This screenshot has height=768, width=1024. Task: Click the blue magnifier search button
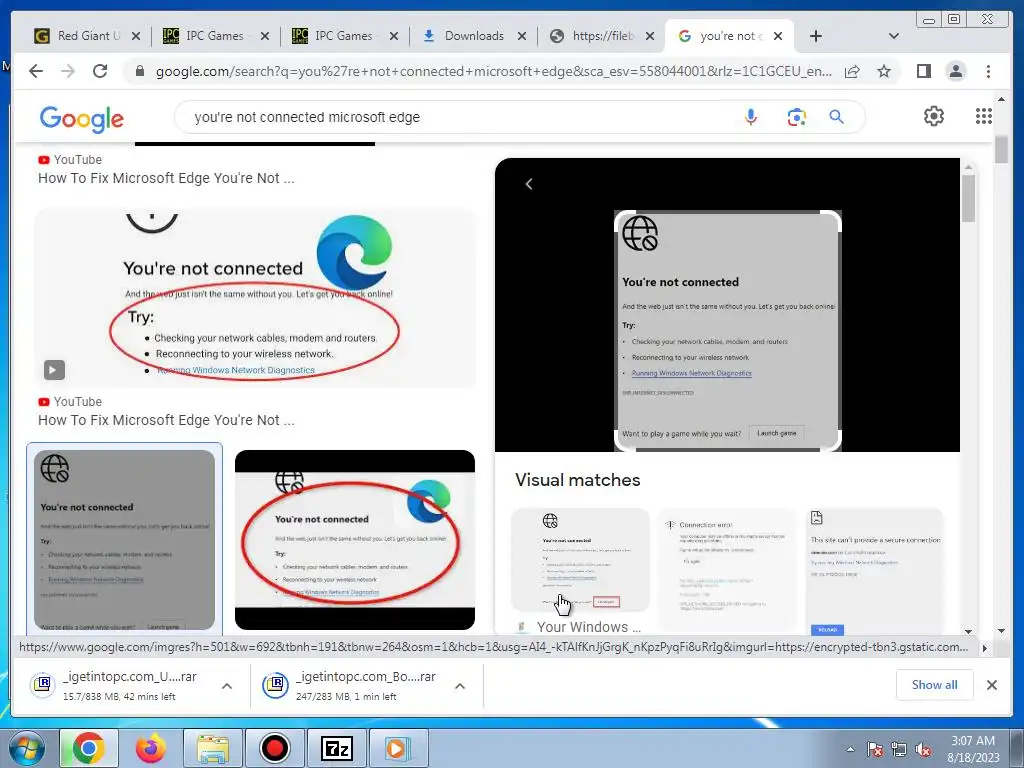click(837, 117)
